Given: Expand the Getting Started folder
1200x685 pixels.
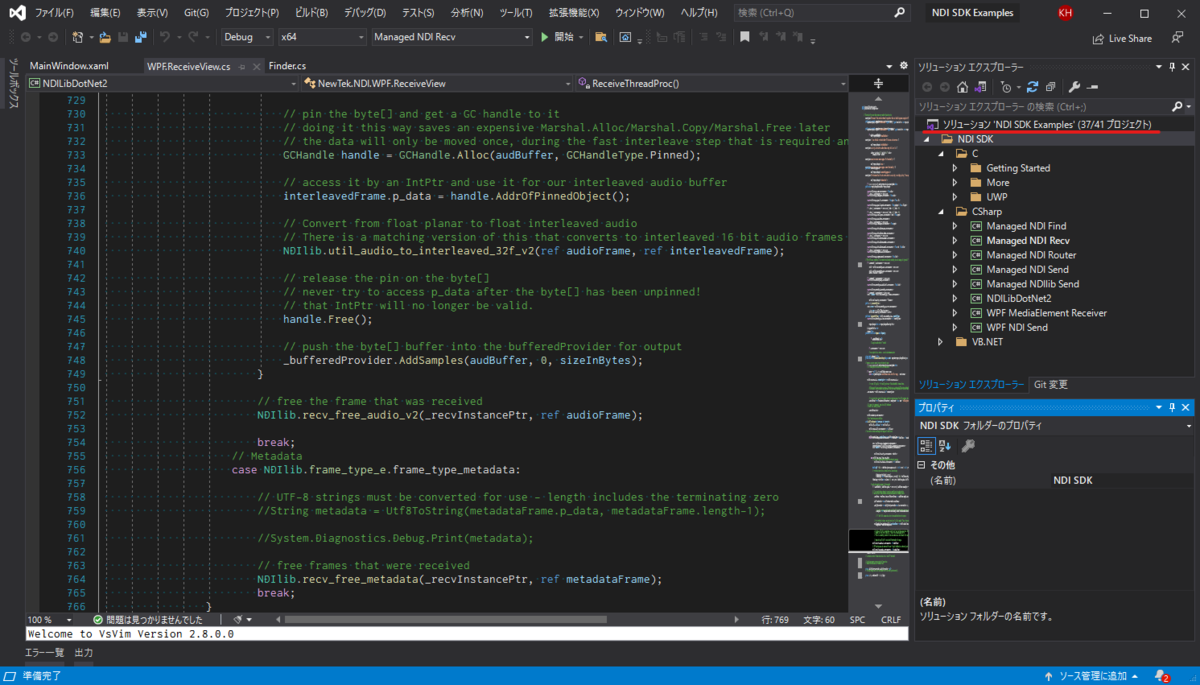Looking at the screenshot, I should click(955, 168).
